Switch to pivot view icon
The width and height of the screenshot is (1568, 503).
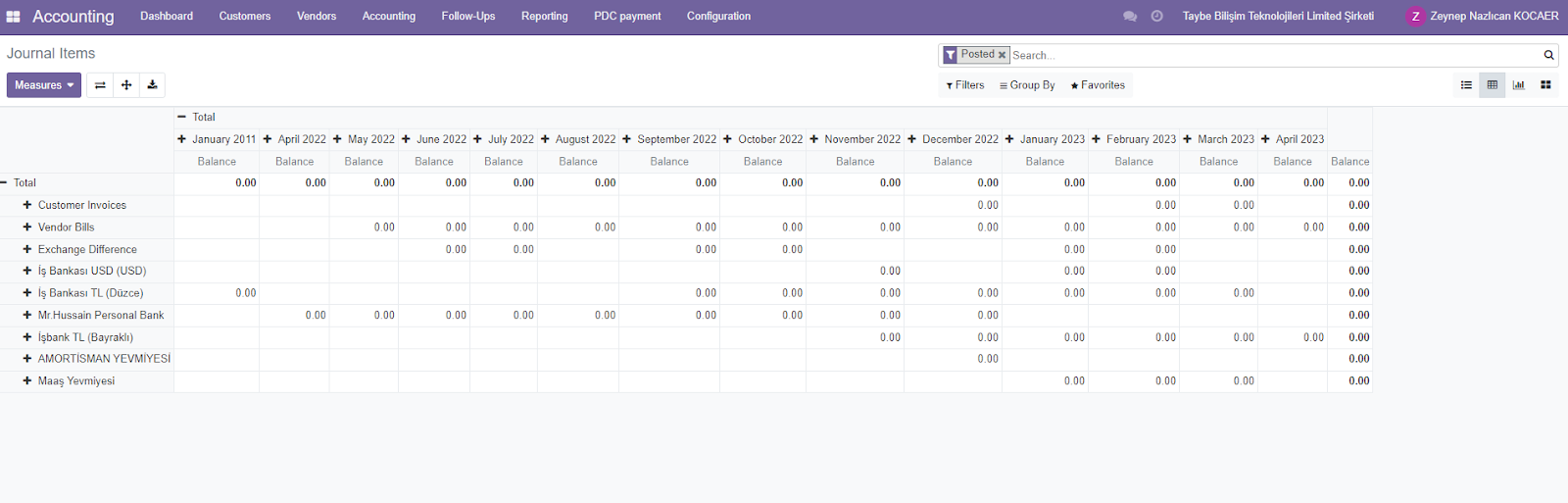1493,85
